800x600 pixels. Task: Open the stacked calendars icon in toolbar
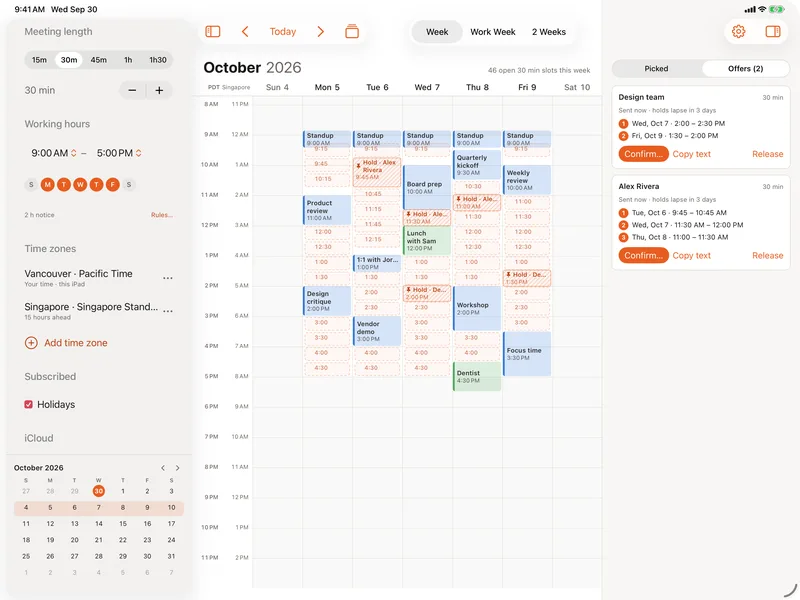[352, 32]
